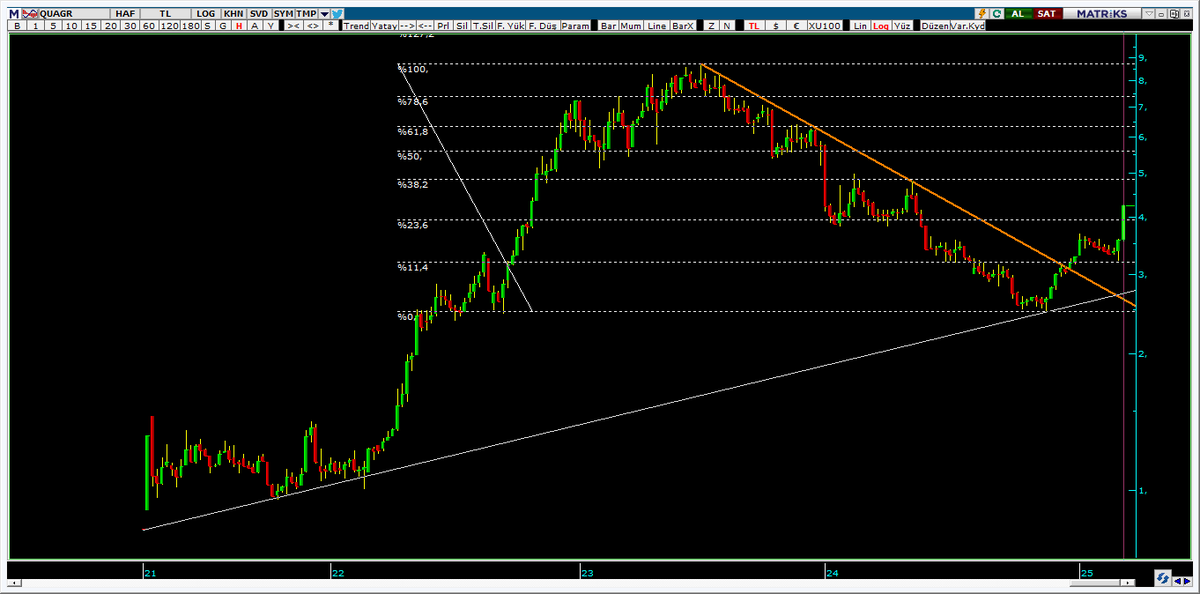Select dollar currency

pyautogui.click(x=776, y=26)
